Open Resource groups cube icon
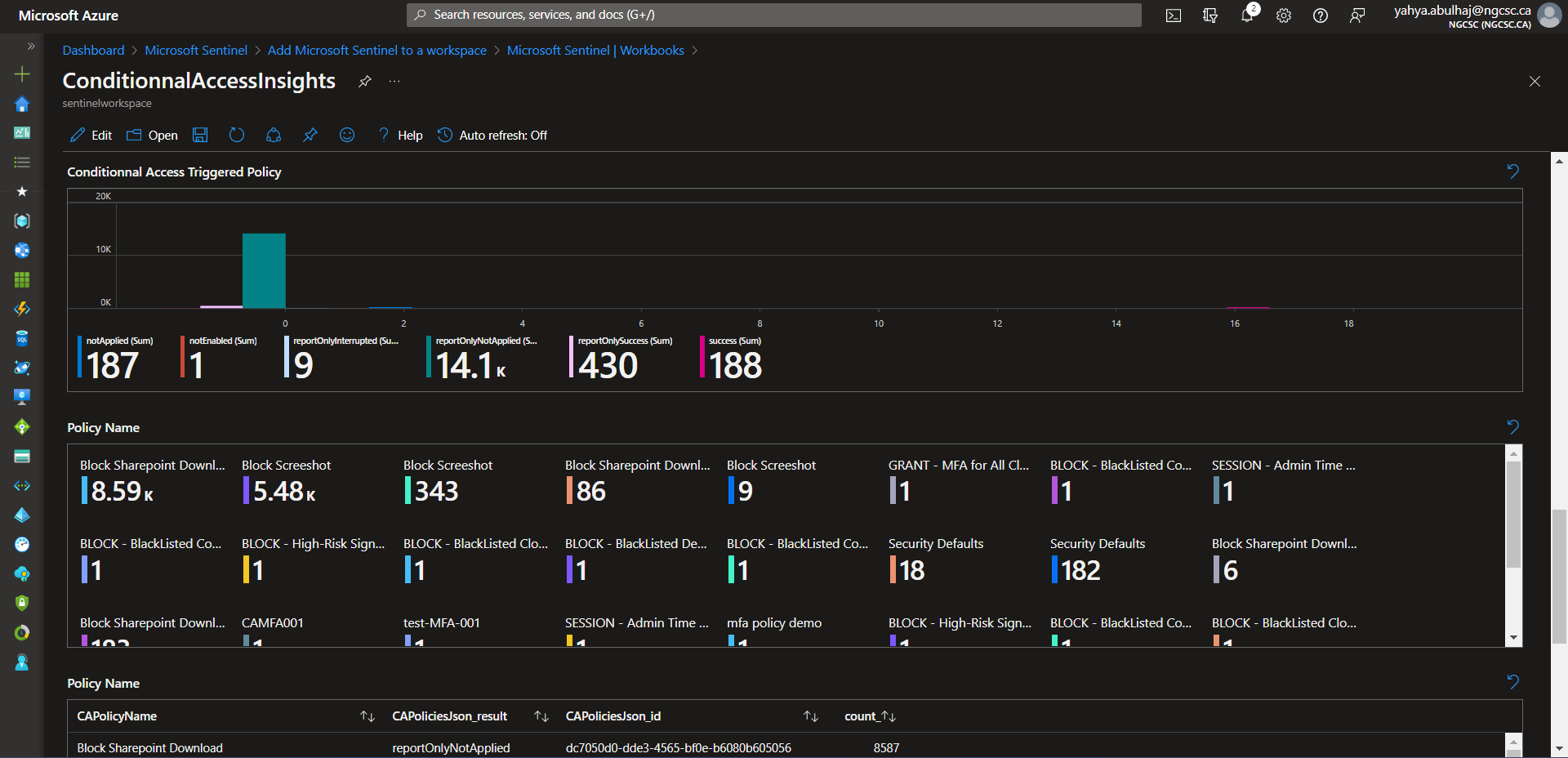Viewport: 1568px width, 758px height. coord(22,221)
